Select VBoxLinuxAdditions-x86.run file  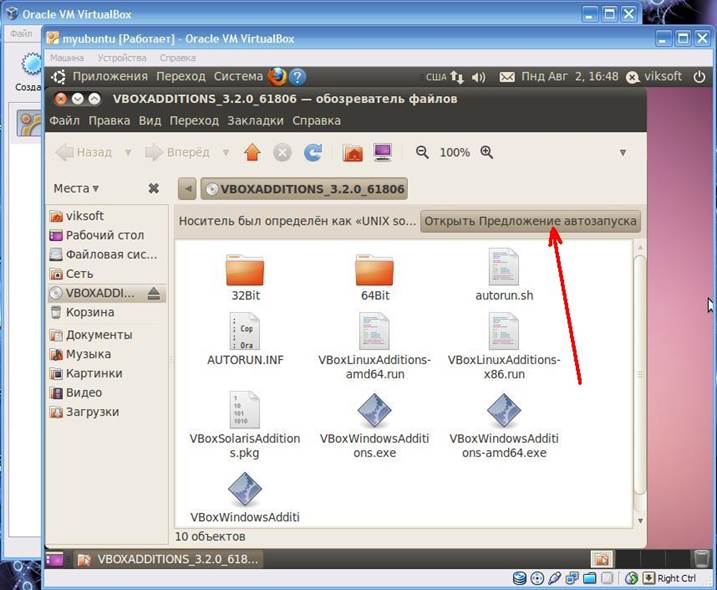click(x=504, y=347)
